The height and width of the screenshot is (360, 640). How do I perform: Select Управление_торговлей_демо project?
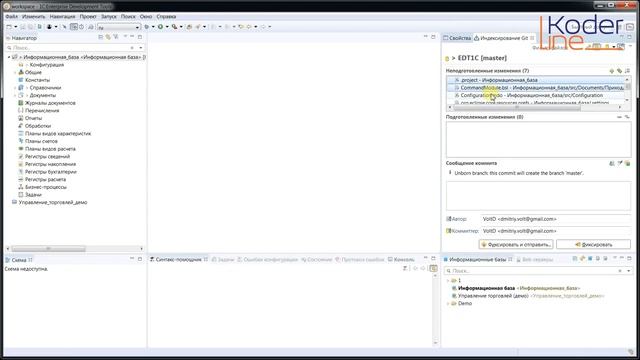53,202
